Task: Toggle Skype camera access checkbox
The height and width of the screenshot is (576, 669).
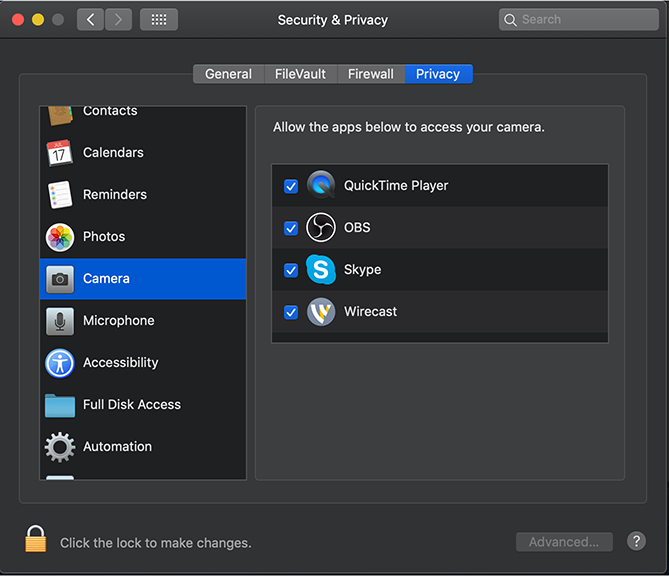Action: pos(291,270)
